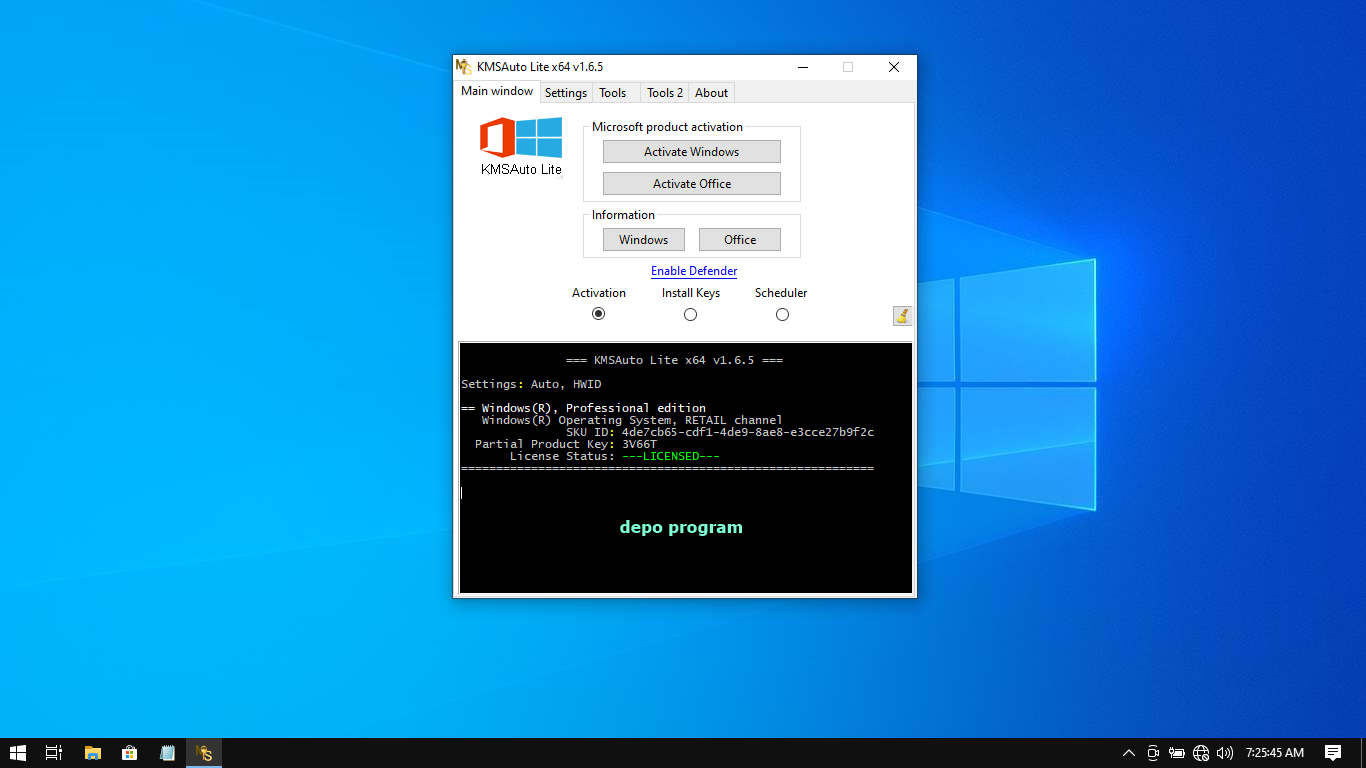Click the Activate Windows button

(x=692, y=152)
